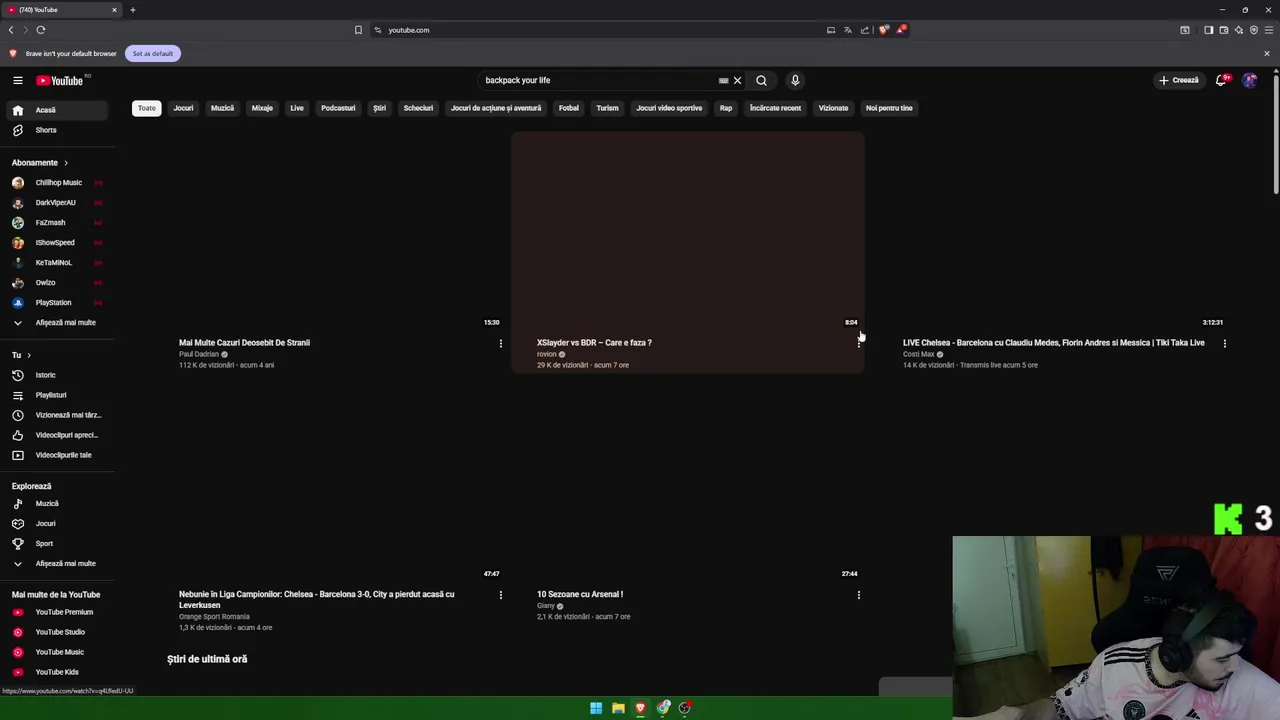Open Istoric watch history
This screenshot has height=720, width=1280.
[58, 375]
